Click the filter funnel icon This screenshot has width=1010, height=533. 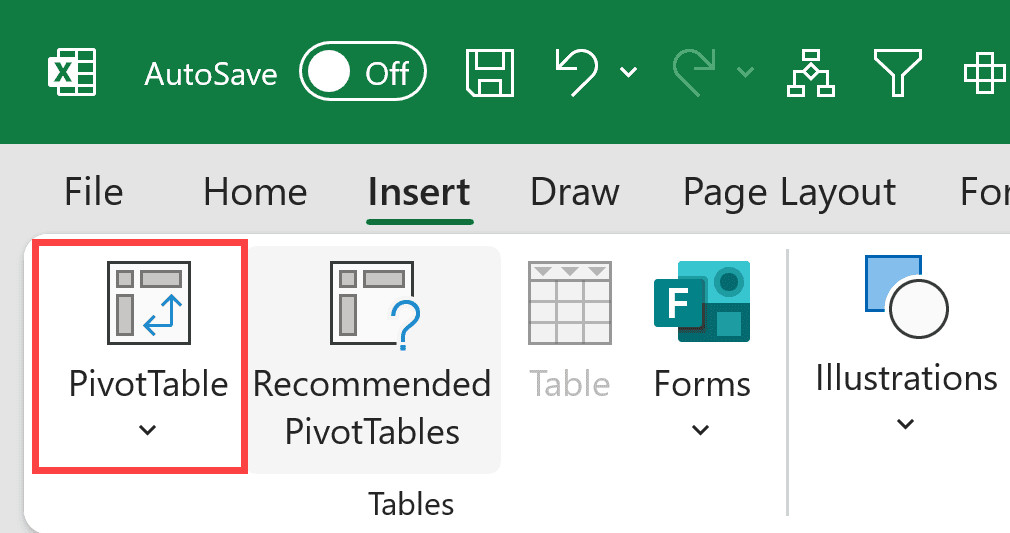897,73
